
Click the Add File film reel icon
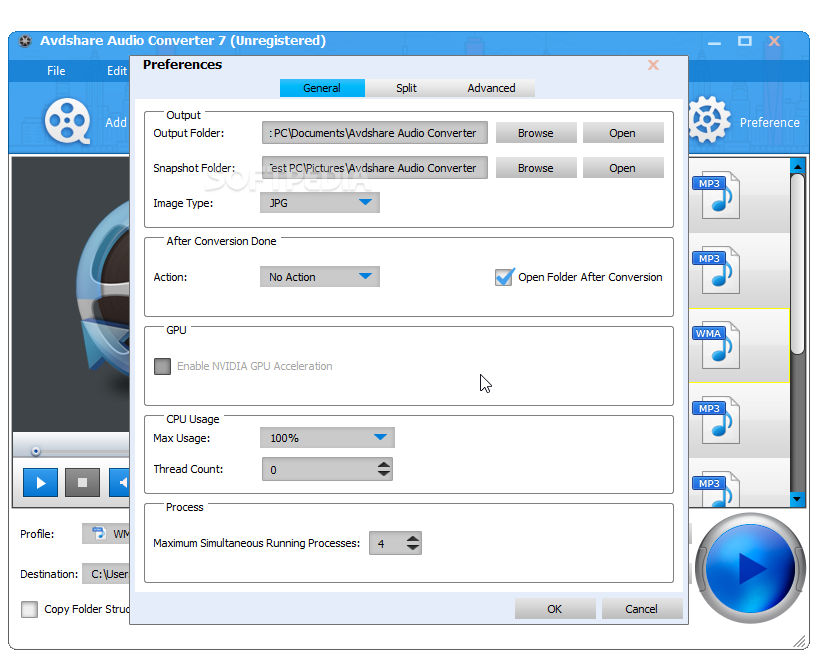pyautogui.click(x=67, y=121)
